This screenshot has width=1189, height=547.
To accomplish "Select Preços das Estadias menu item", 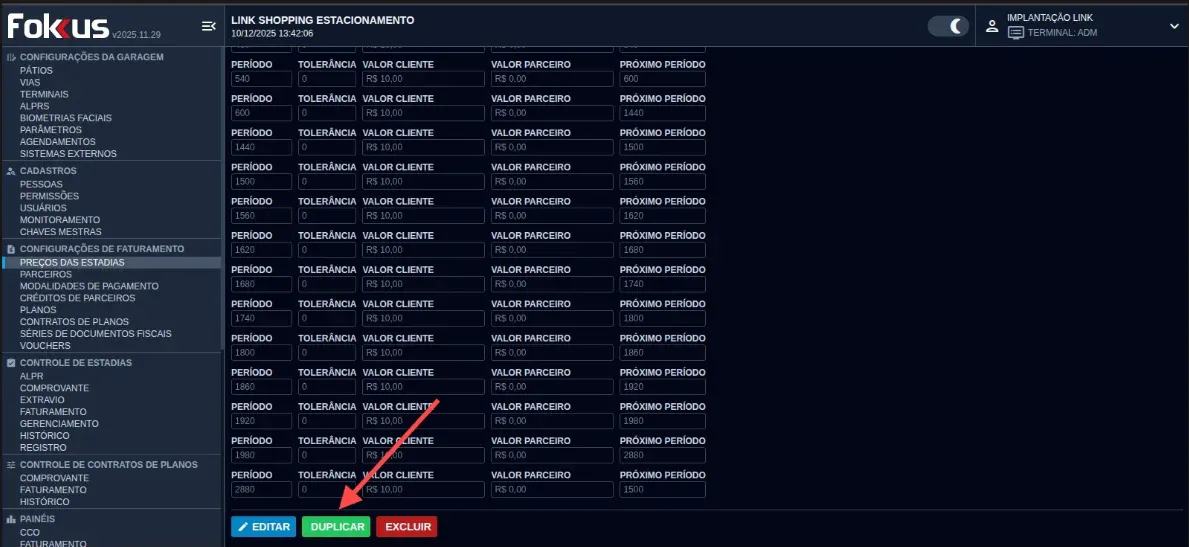I will tap(72, 262).
